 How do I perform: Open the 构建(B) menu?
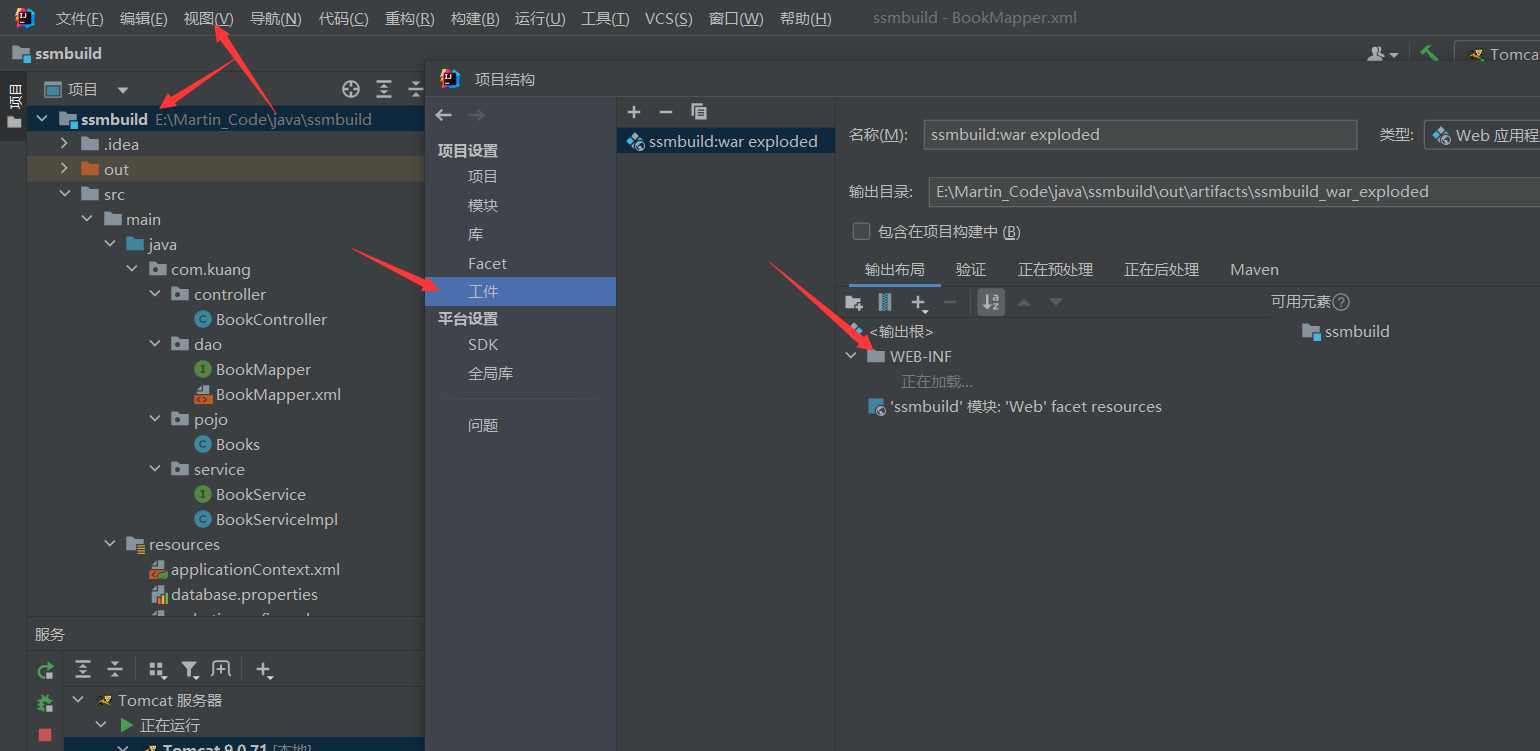475,19
